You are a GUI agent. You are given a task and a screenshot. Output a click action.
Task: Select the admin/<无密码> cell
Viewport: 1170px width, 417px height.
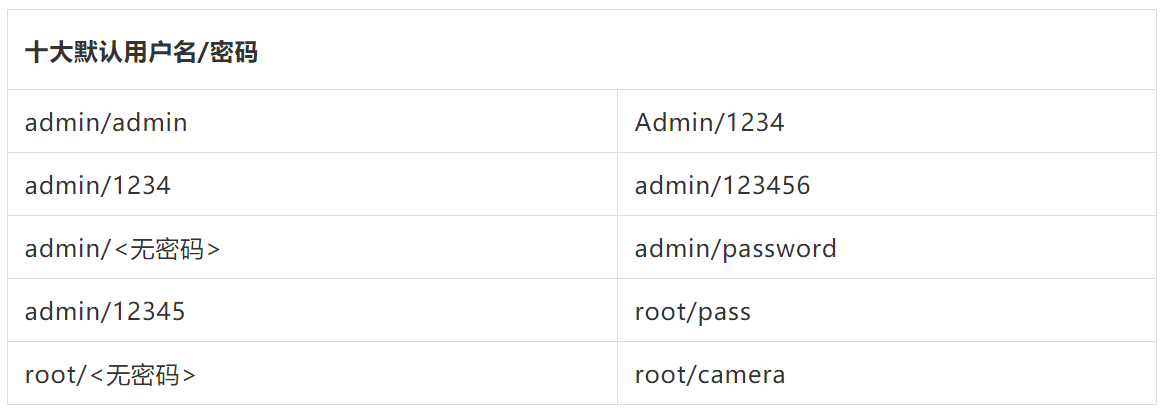[x=122, y=249]
